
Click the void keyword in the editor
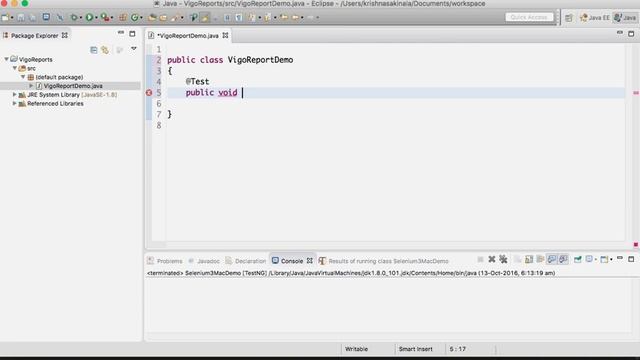pos(228,93)
